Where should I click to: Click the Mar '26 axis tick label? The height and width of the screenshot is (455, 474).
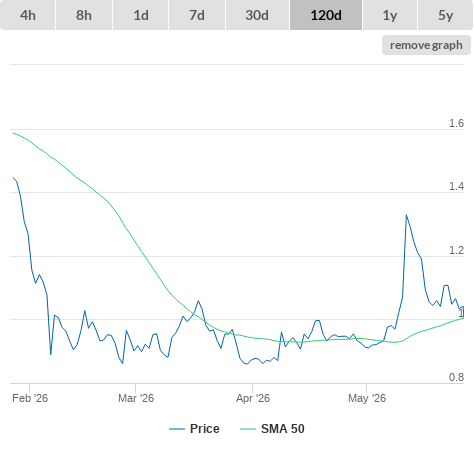[x=136, y=398]
